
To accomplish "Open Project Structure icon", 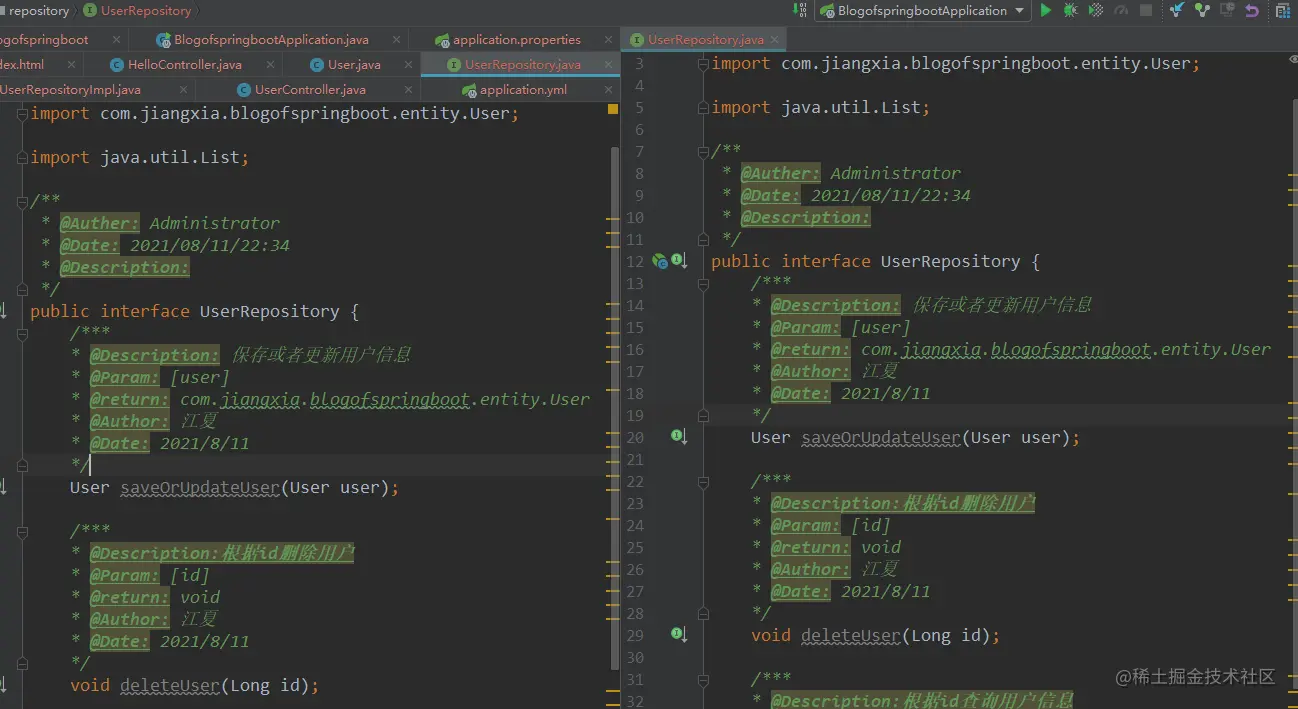I will 1283,10.
